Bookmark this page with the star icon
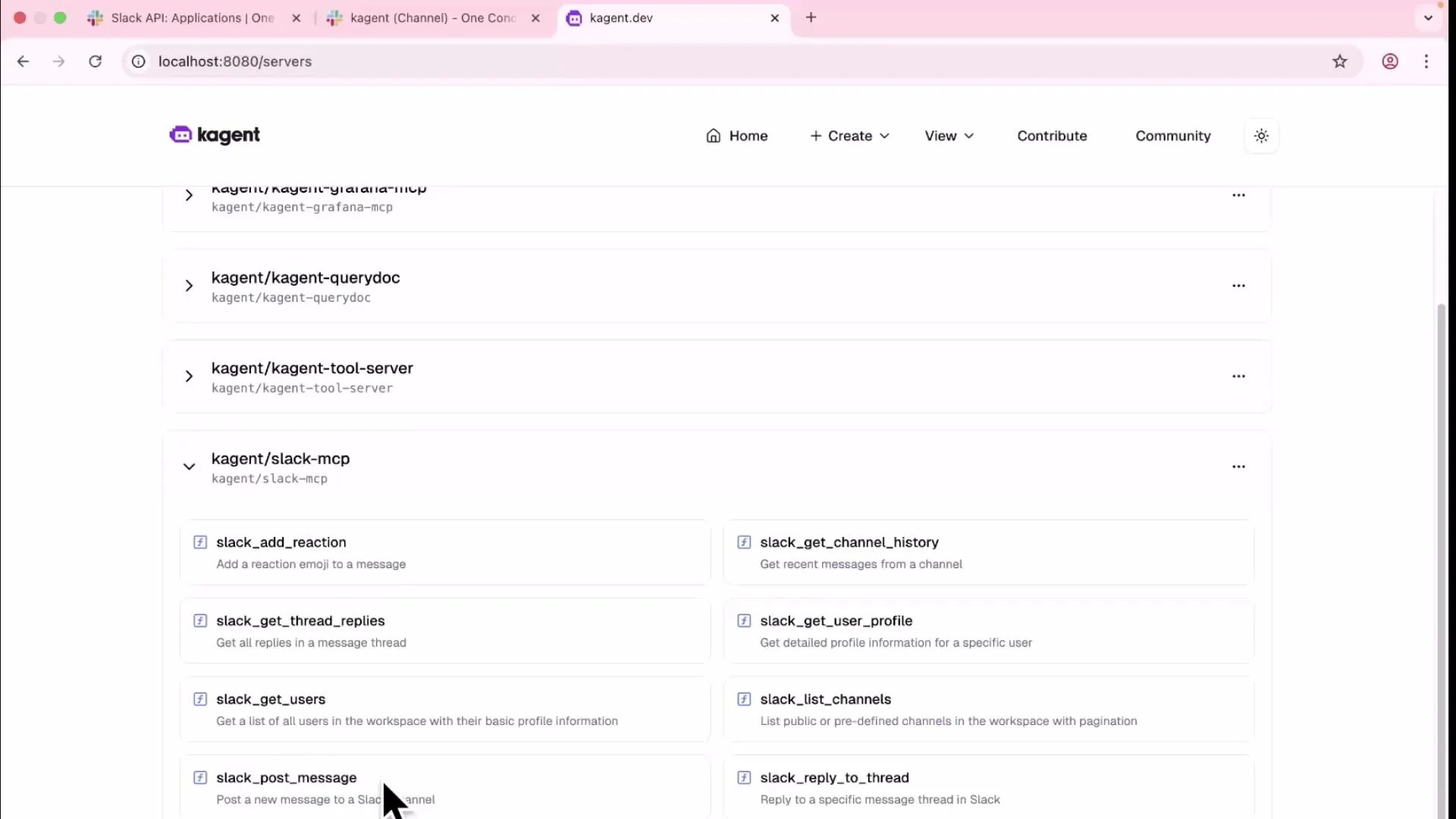Image resolution: width=1456 pixels, height=819 pixels. pos(1340,61)
